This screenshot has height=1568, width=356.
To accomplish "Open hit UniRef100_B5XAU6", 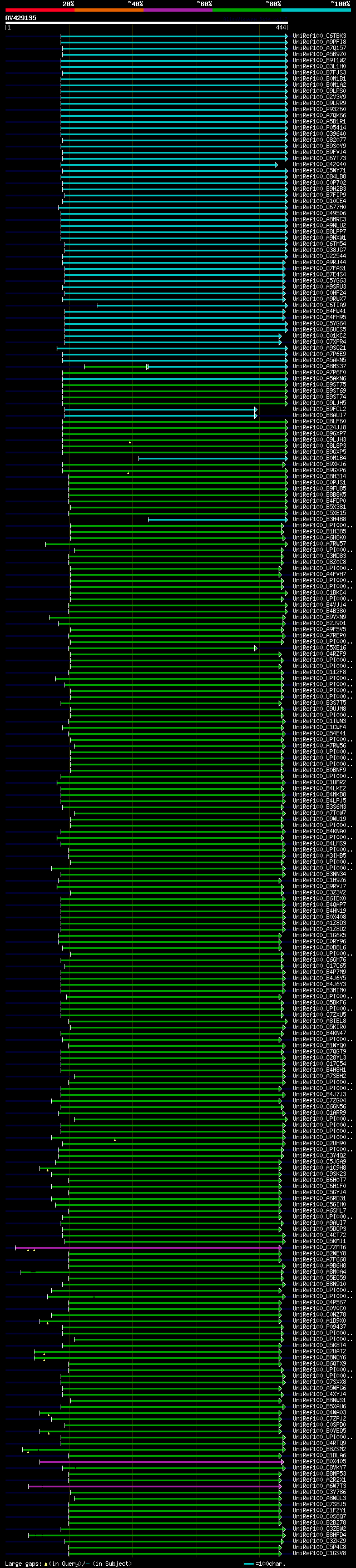I will [x=319, y=1407].
